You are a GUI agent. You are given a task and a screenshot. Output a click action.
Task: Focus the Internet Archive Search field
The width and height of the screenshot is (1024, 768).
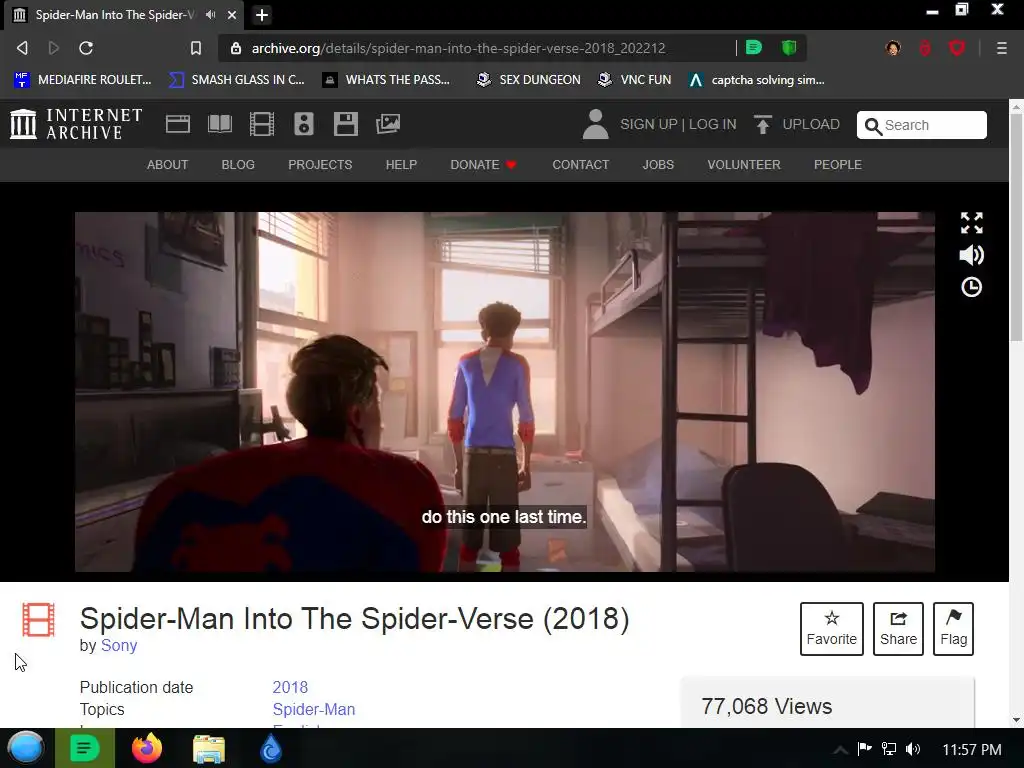tap(921, 125)
